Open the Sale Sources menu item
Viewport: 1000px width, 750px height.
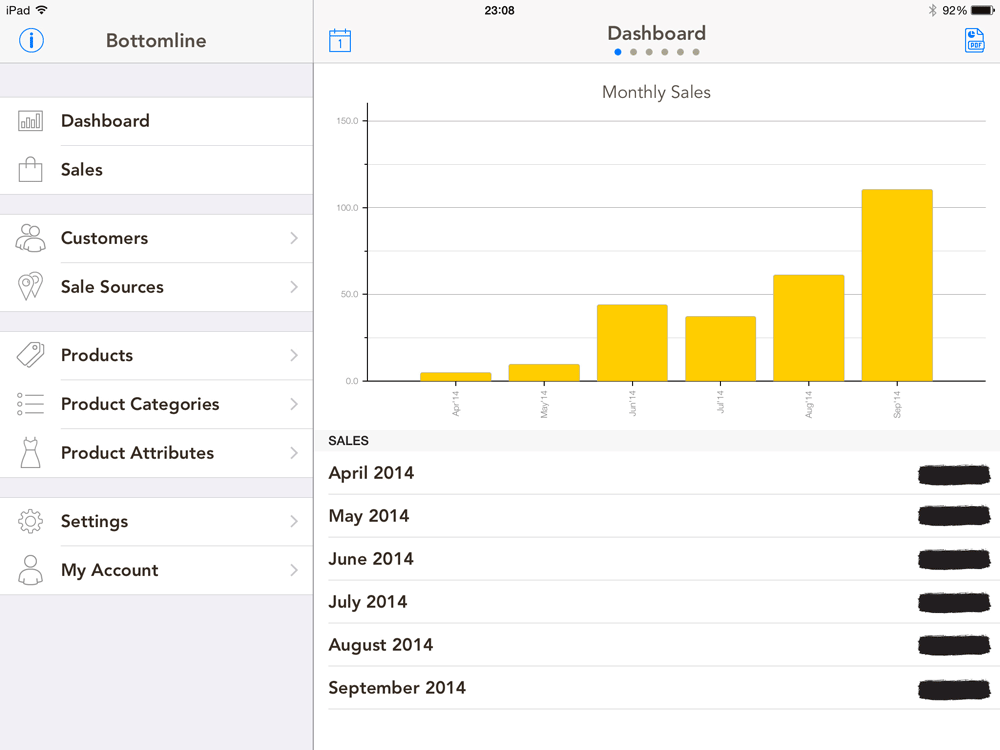pos(156,287)
